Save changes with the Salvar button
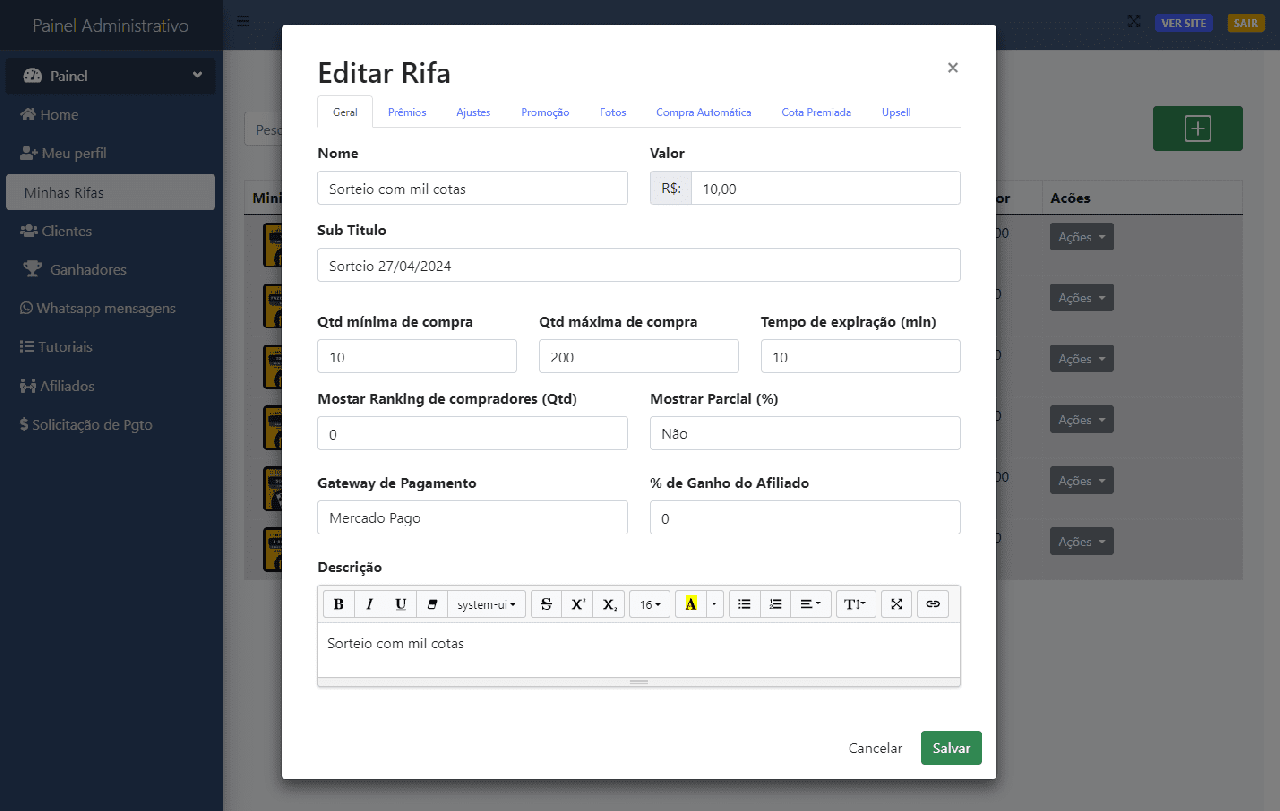 click(x=950, y=747)
